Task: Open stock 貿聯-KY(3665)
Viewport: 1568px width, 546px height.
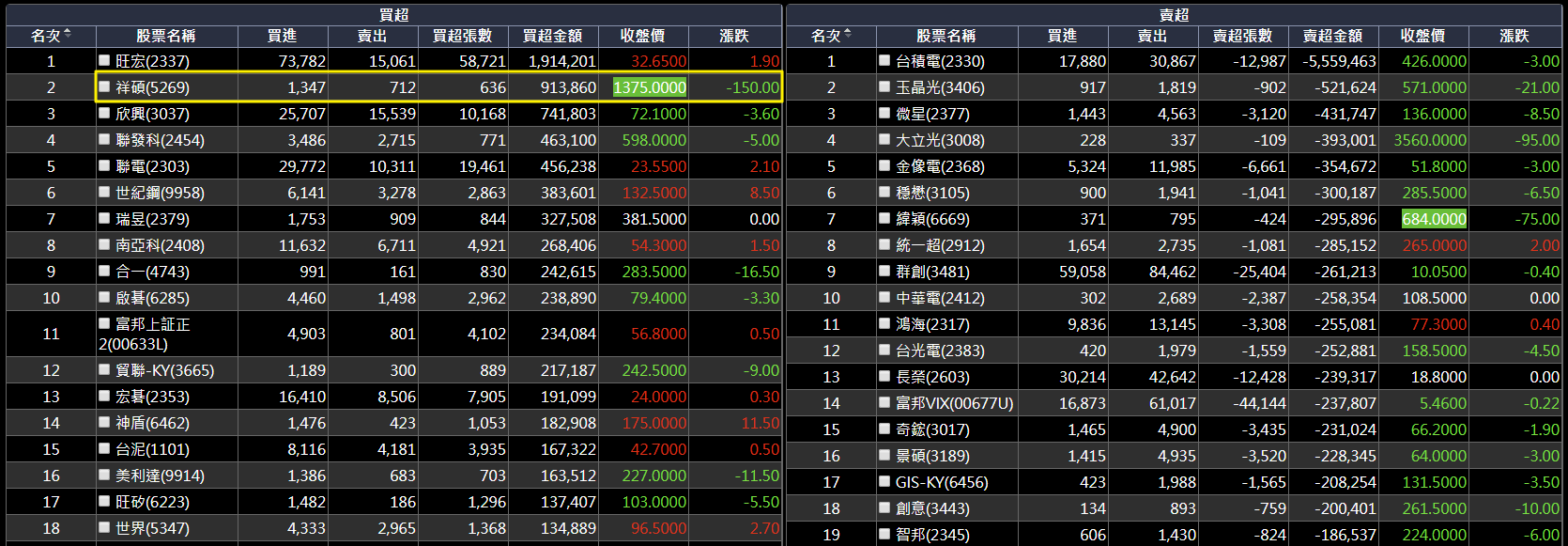Action: [x=164, y=370]
